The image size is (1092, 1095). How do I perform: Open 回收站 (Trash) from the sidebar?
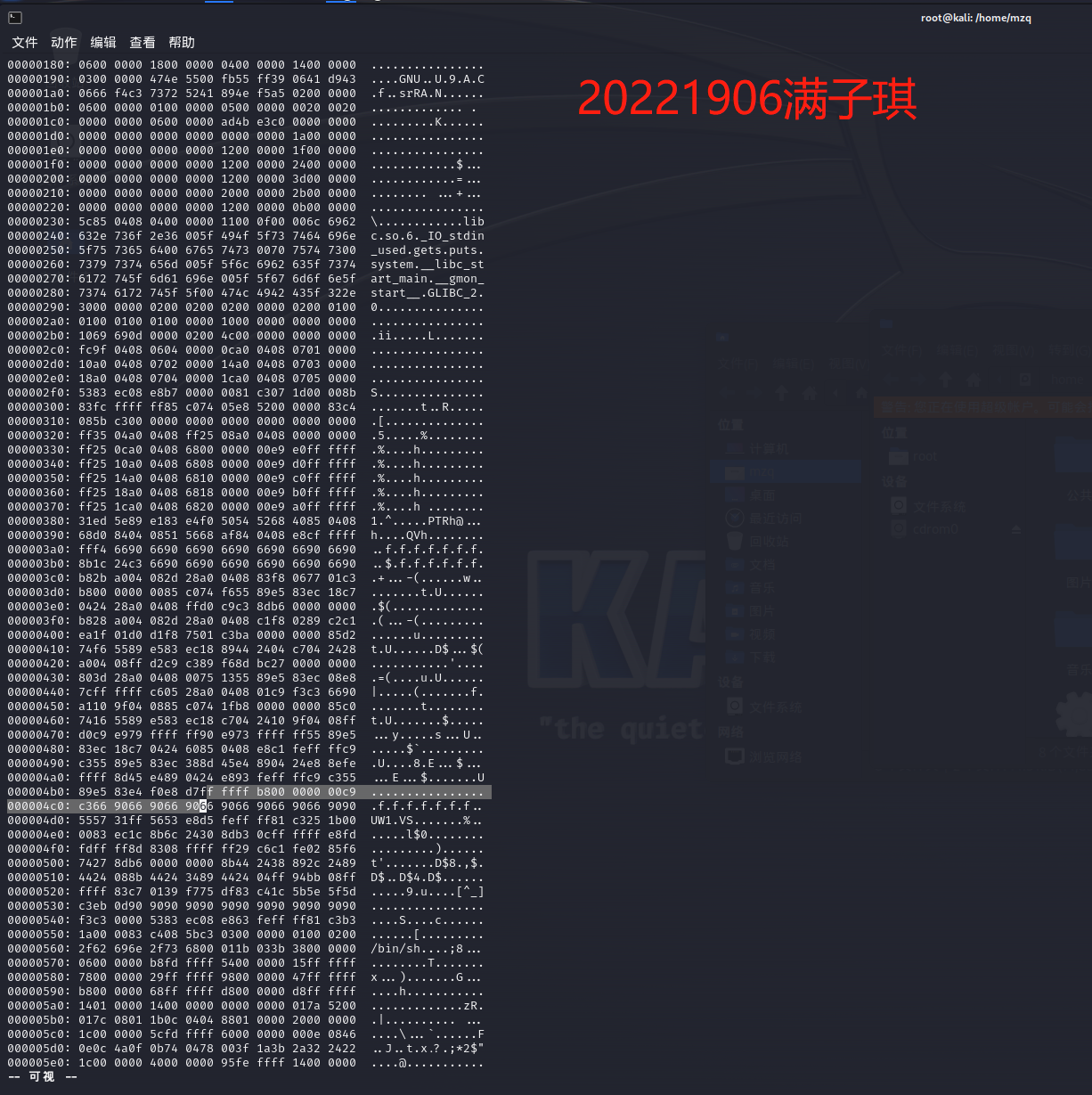coord(770,541)
